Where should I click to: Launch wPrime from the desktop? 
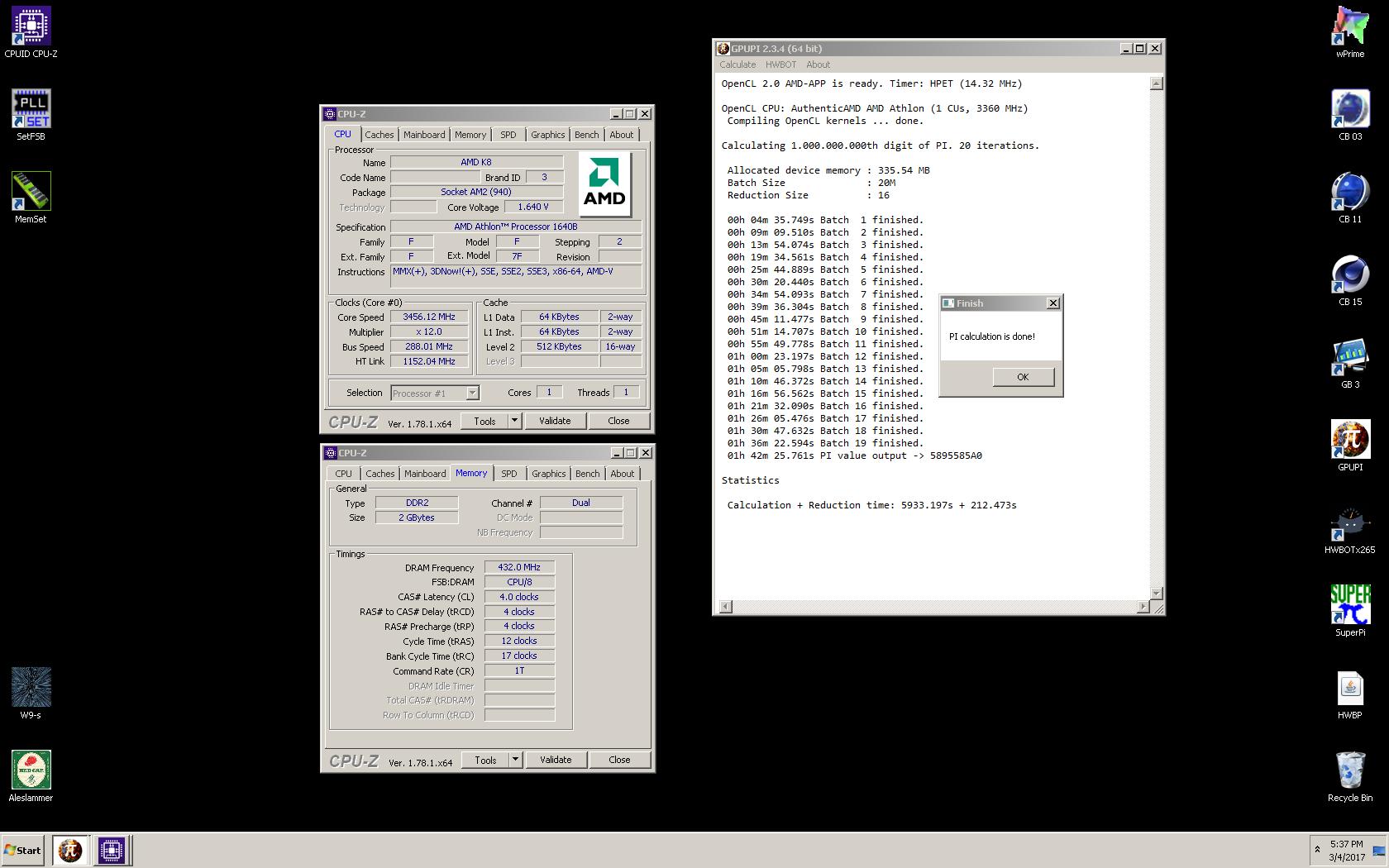[1350, 32]
